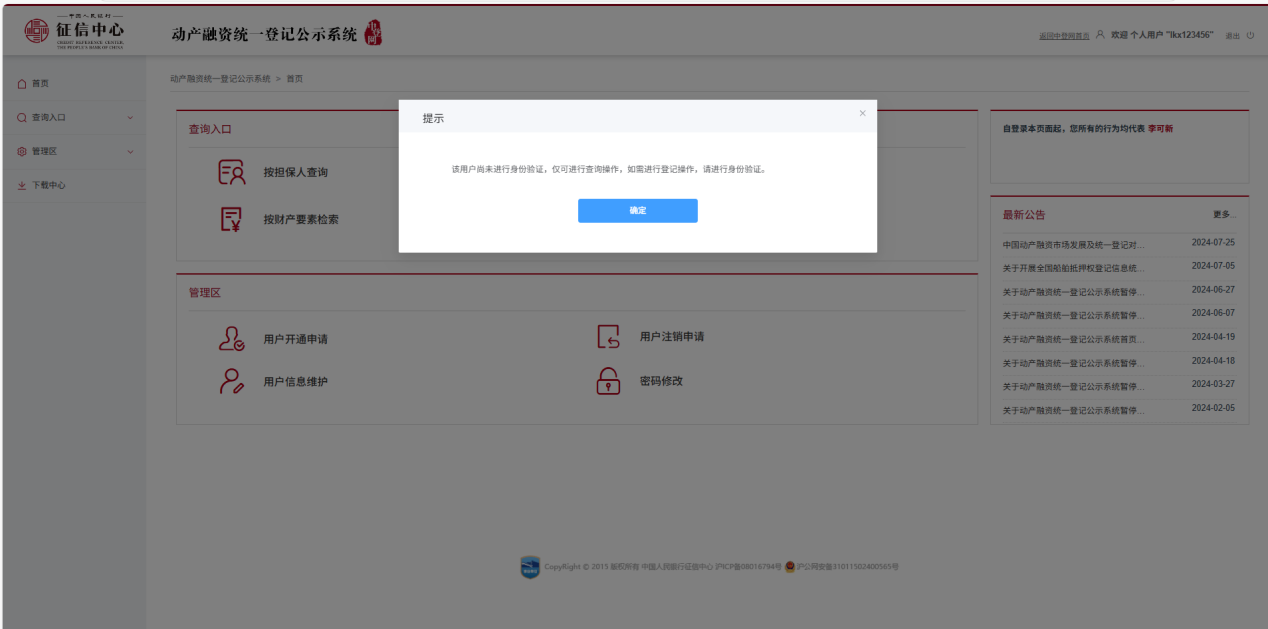
Task: Close the 提示 dialog with the X
Action: [x=863, y=113]
